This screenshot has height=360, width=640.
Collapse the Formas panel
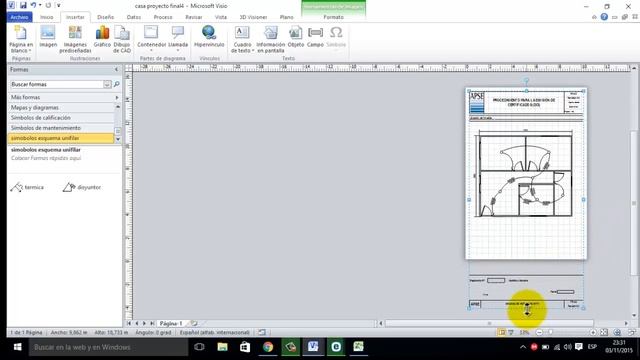[116, 70]
